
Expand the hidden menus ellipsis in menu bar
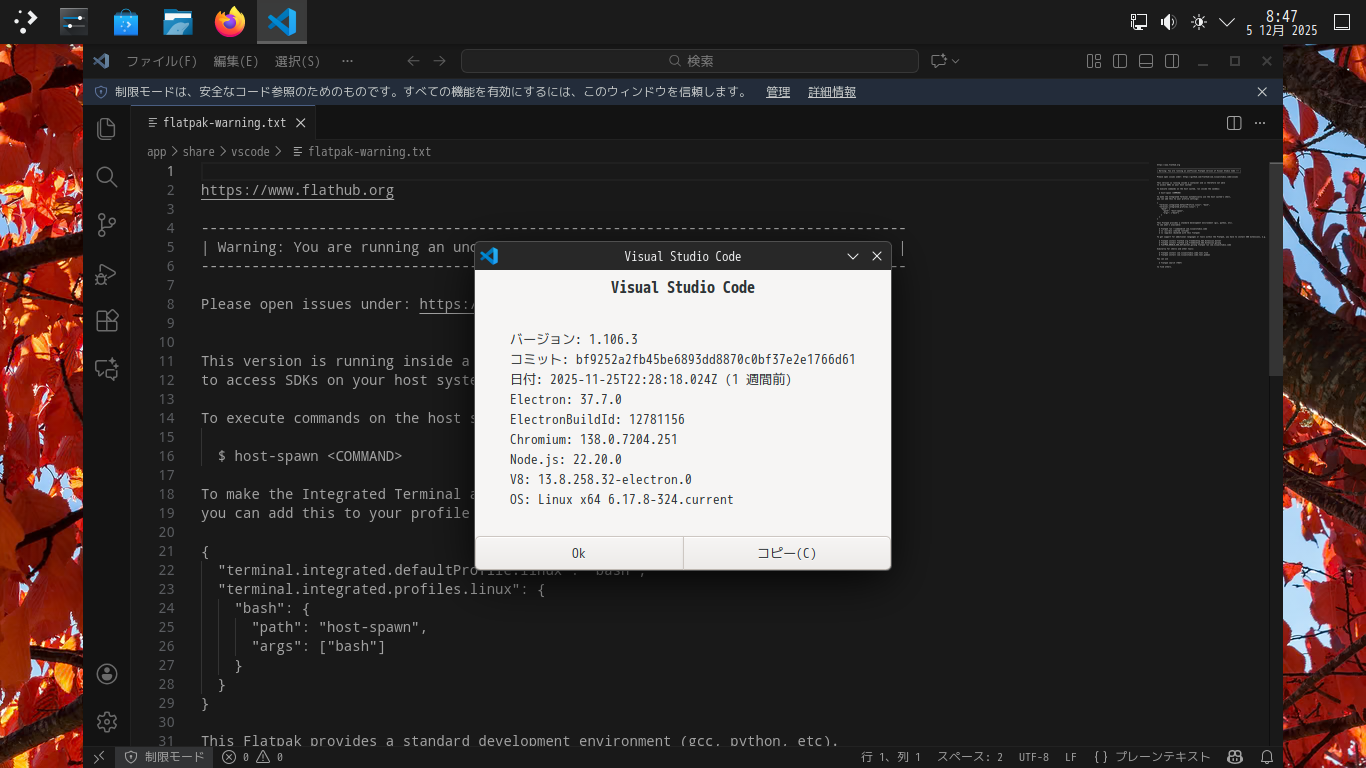(x=347, y=61)
